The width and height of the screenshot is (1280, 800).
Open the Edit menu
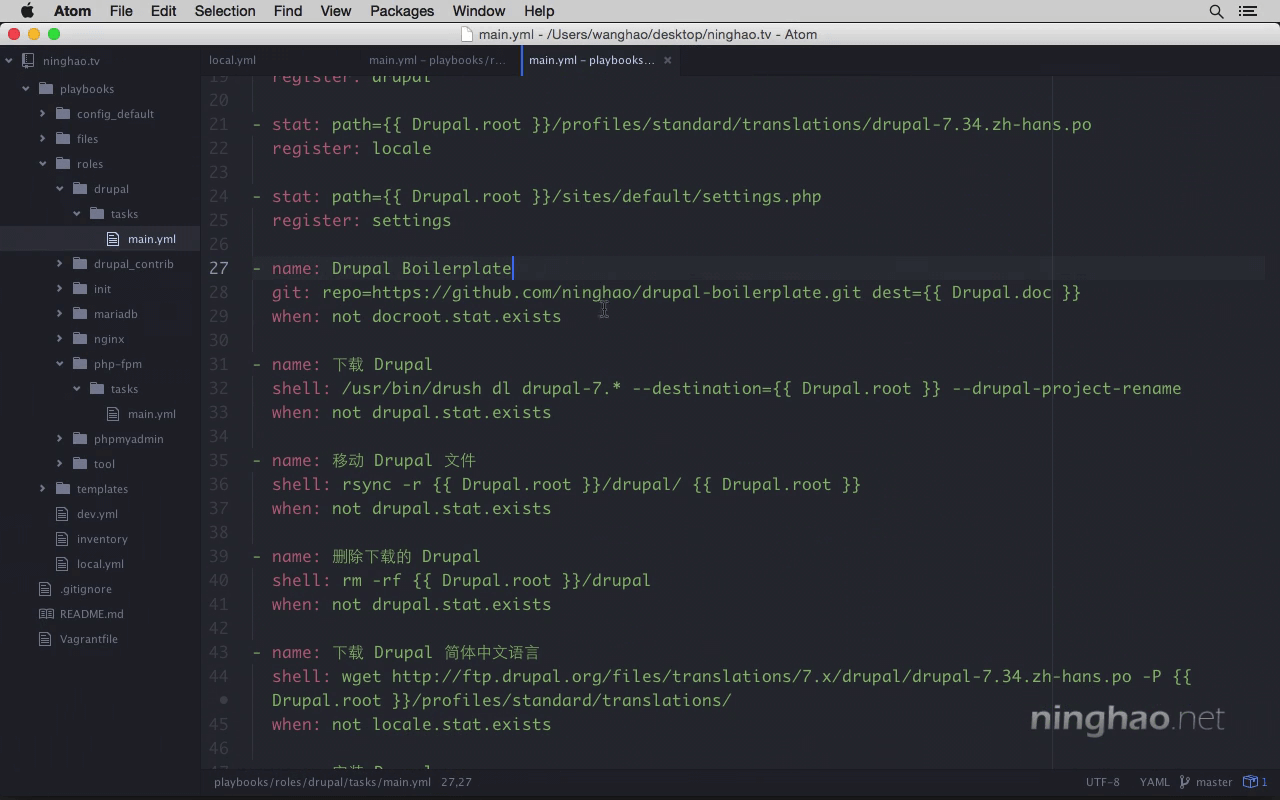coord(163,11)
